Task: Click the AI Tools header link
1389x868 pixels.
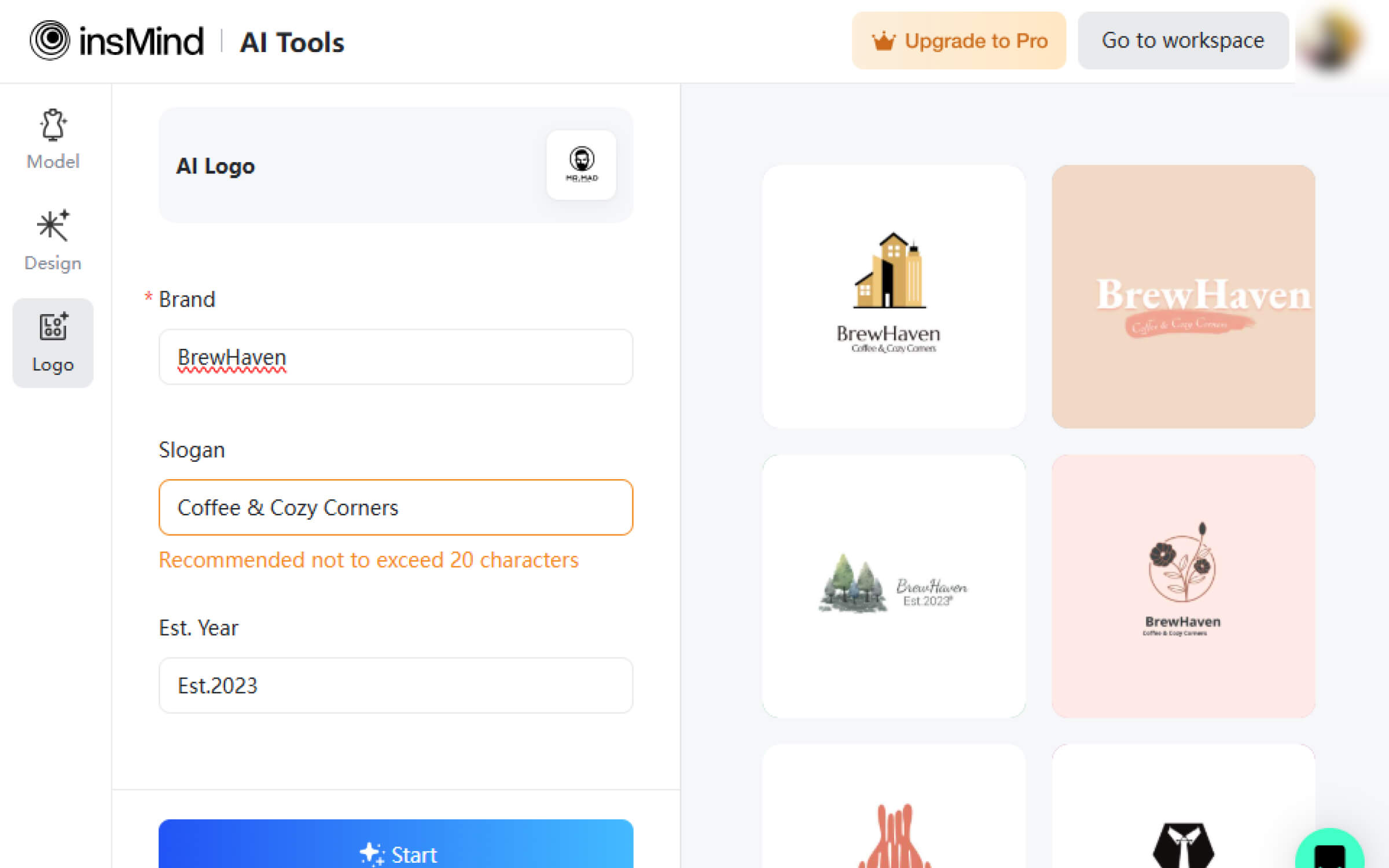Action: click(x=292, y=42)
